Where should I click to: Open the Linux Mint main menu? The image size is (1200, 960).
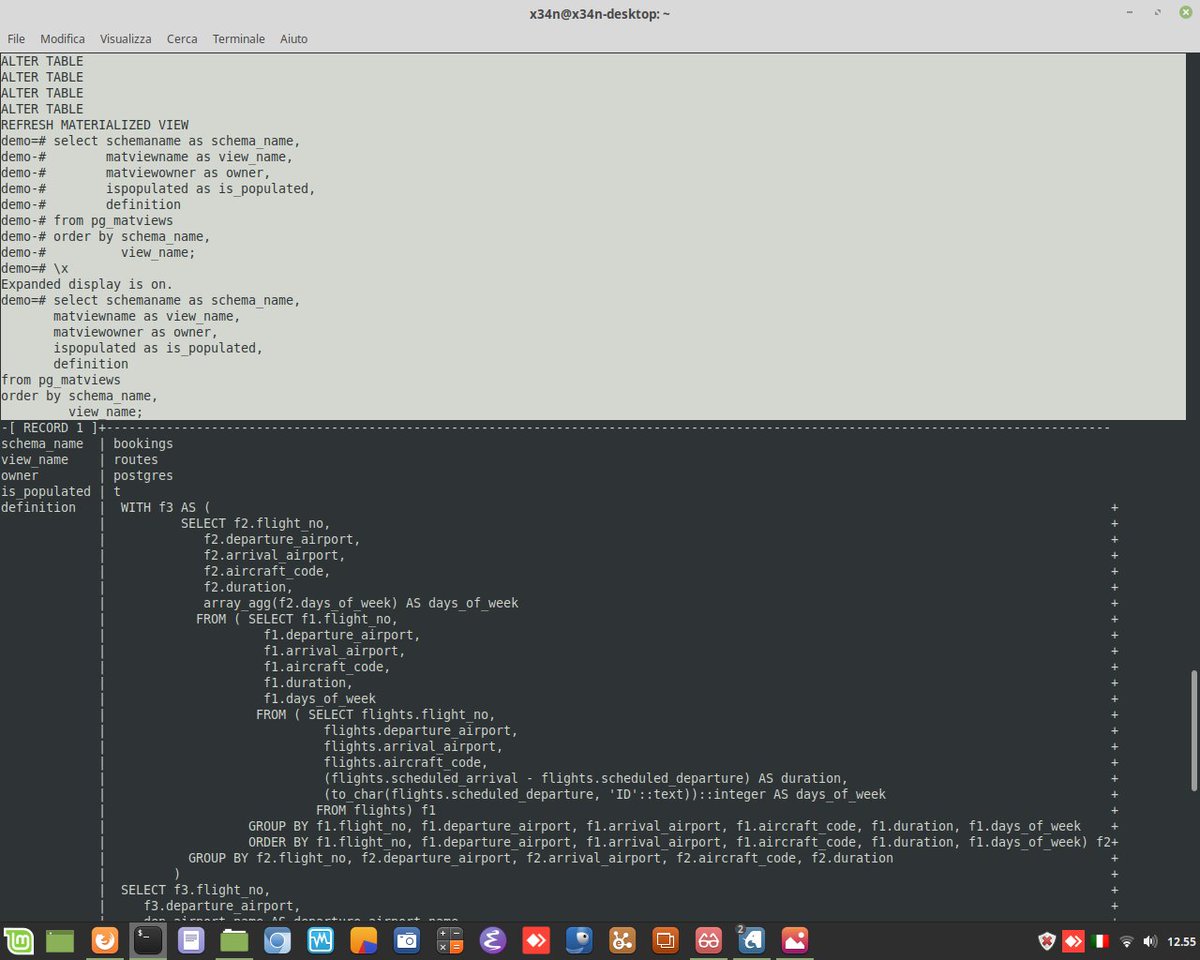click(x=20, y=940)
